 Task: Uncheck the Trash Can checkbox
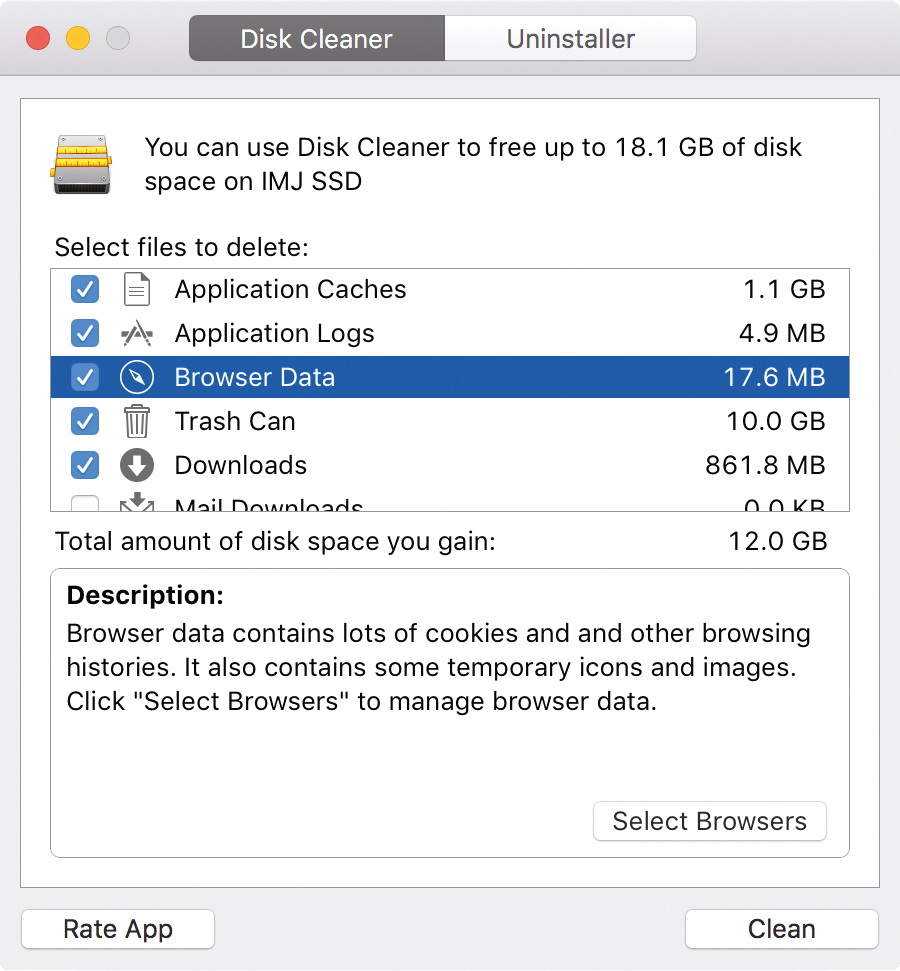[x=85, y=422]
